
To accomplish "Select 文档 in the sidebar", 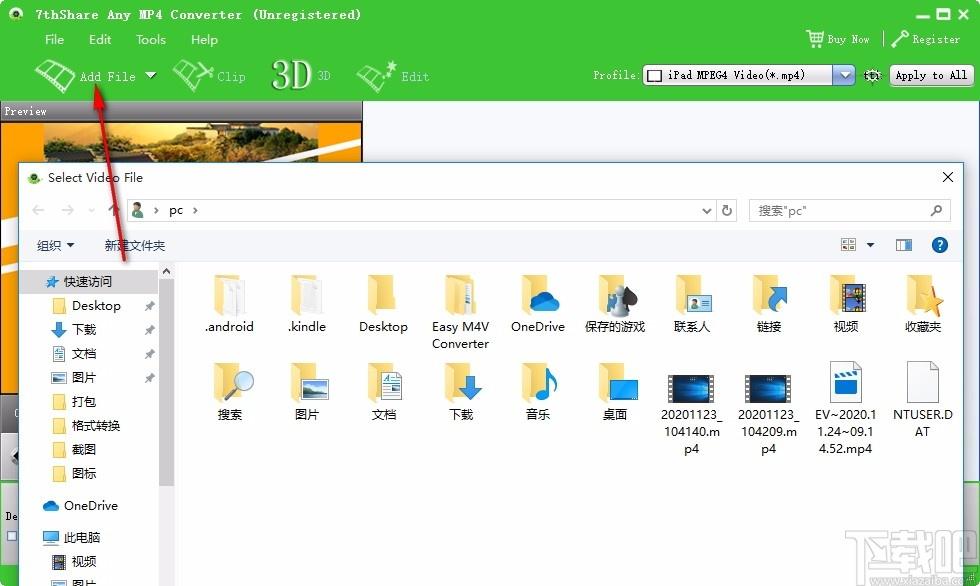I will (x=84, y=354).
